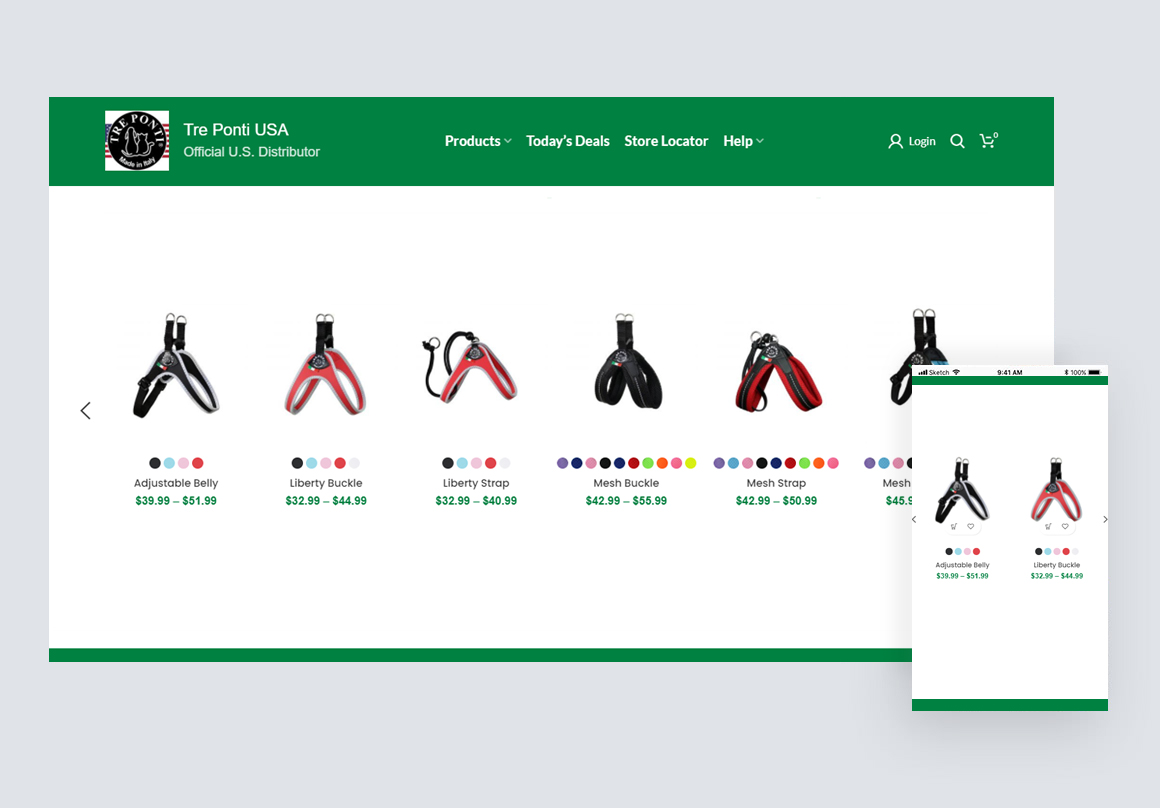Screen dimensions: 1160x808
Task: Tap wishlist heart under mobile Adjustable Belly harness
Action: tap(970, 526)
